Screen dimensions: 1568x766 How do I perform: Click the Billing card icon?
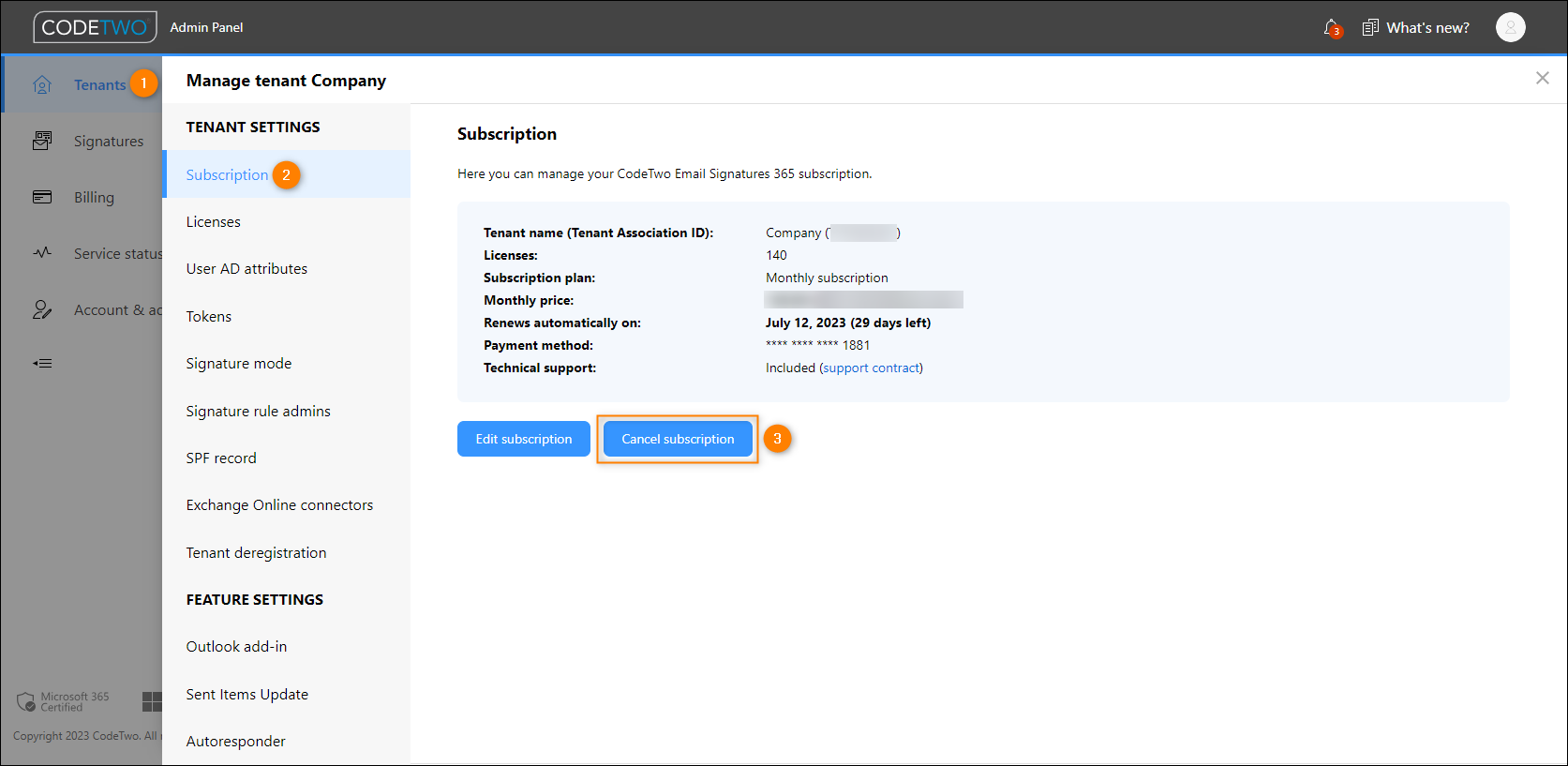pyautogui.click(x=42, y=197)
